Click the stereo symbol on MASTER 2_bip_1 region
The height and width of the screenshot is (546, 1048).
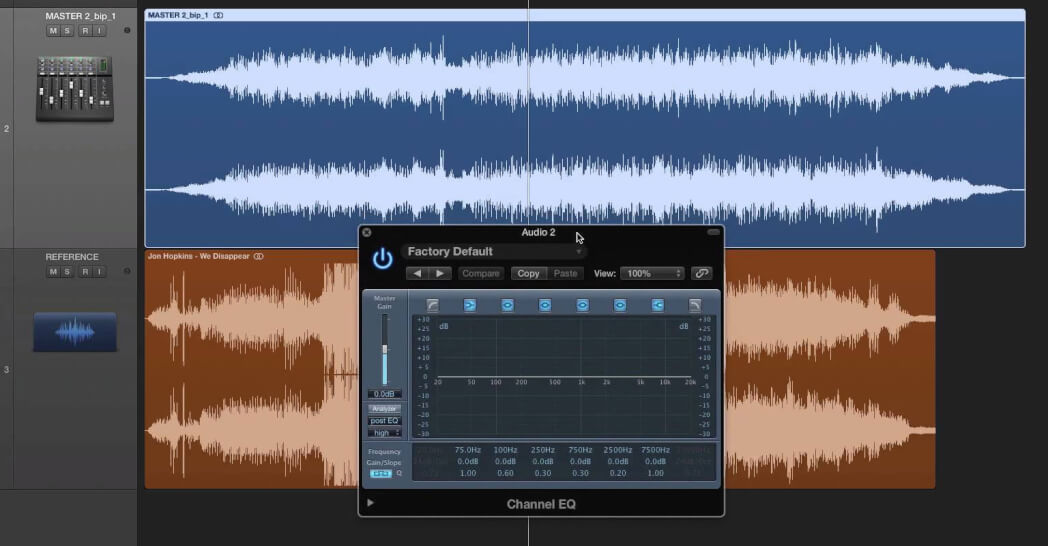coord(219,15)
